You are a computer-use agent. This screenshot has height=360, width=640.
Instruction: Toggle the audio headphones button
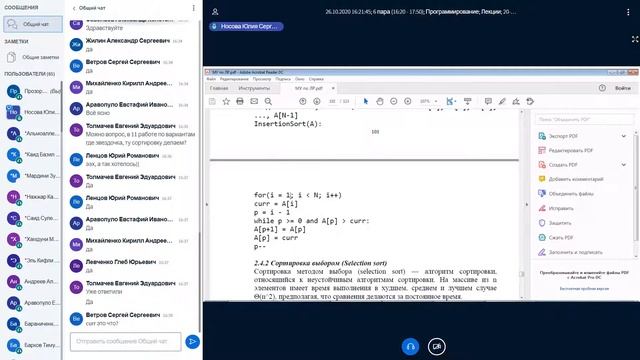coord(410,347)
